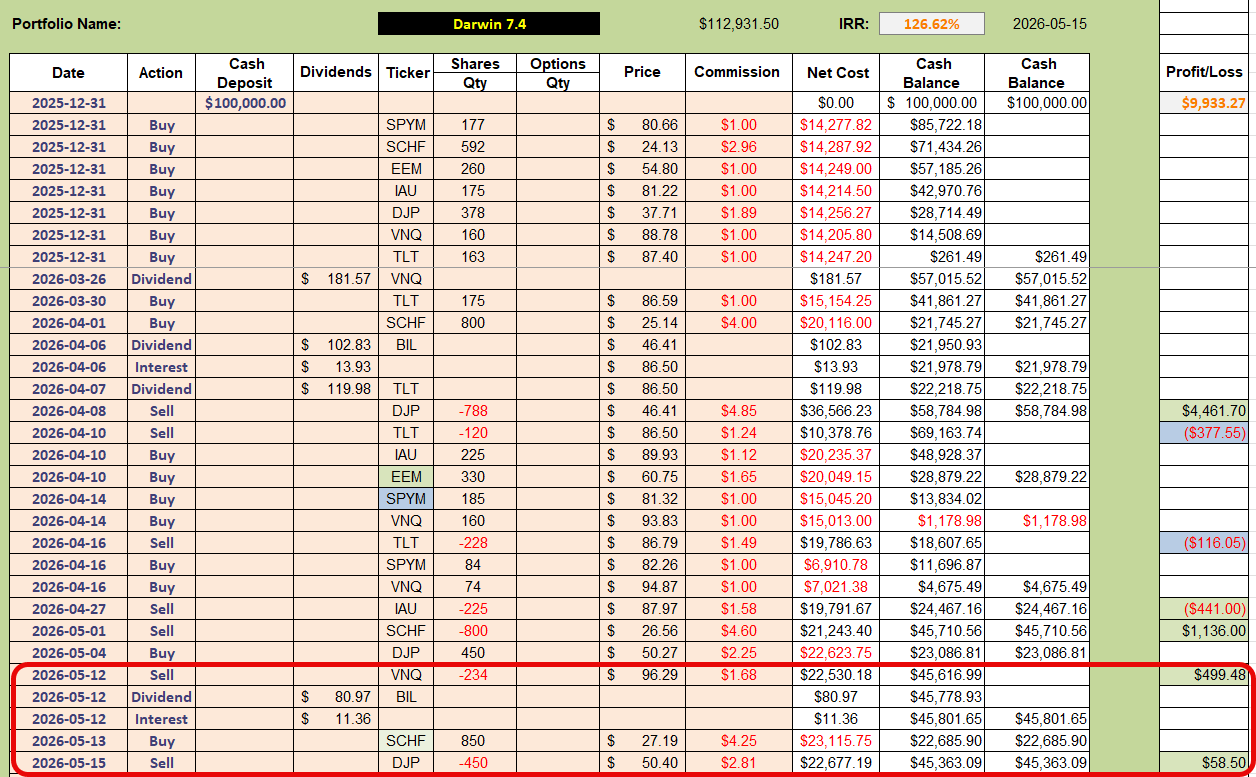The width and height of the screenshot is (1256, 777).
Task: Select the Commission column header
Action: [737, 73]
